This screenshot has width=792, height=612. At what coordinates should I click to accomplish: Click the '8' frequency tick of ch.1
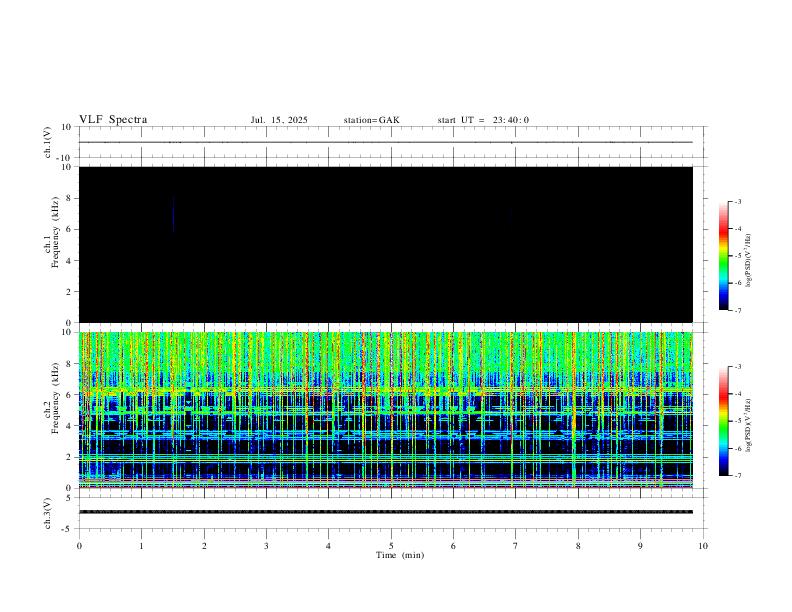click(69, 198)
